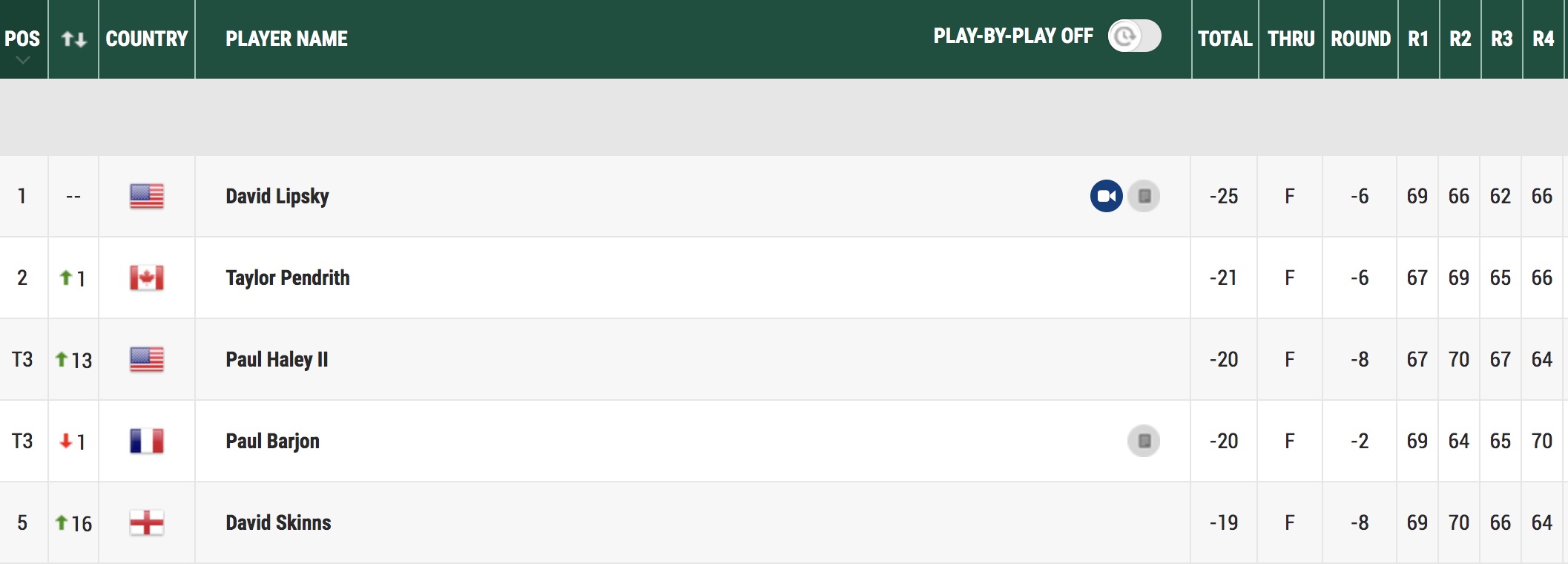1568x564 pixels.
Task: Open Taylor Pendrith's player row
Action: [x=784, y=278]
